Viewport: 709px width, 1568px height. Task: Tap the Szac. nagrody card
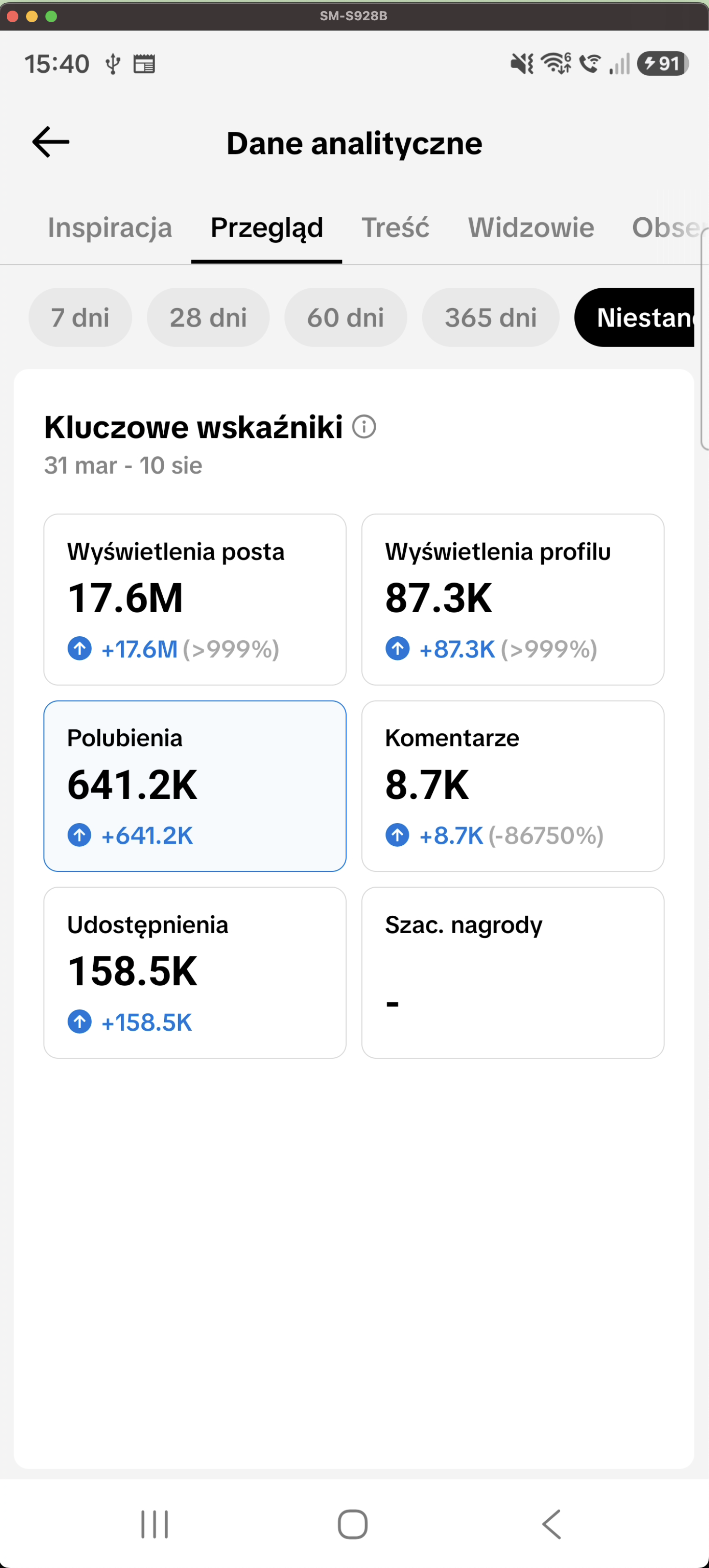(x=513, y=973)
